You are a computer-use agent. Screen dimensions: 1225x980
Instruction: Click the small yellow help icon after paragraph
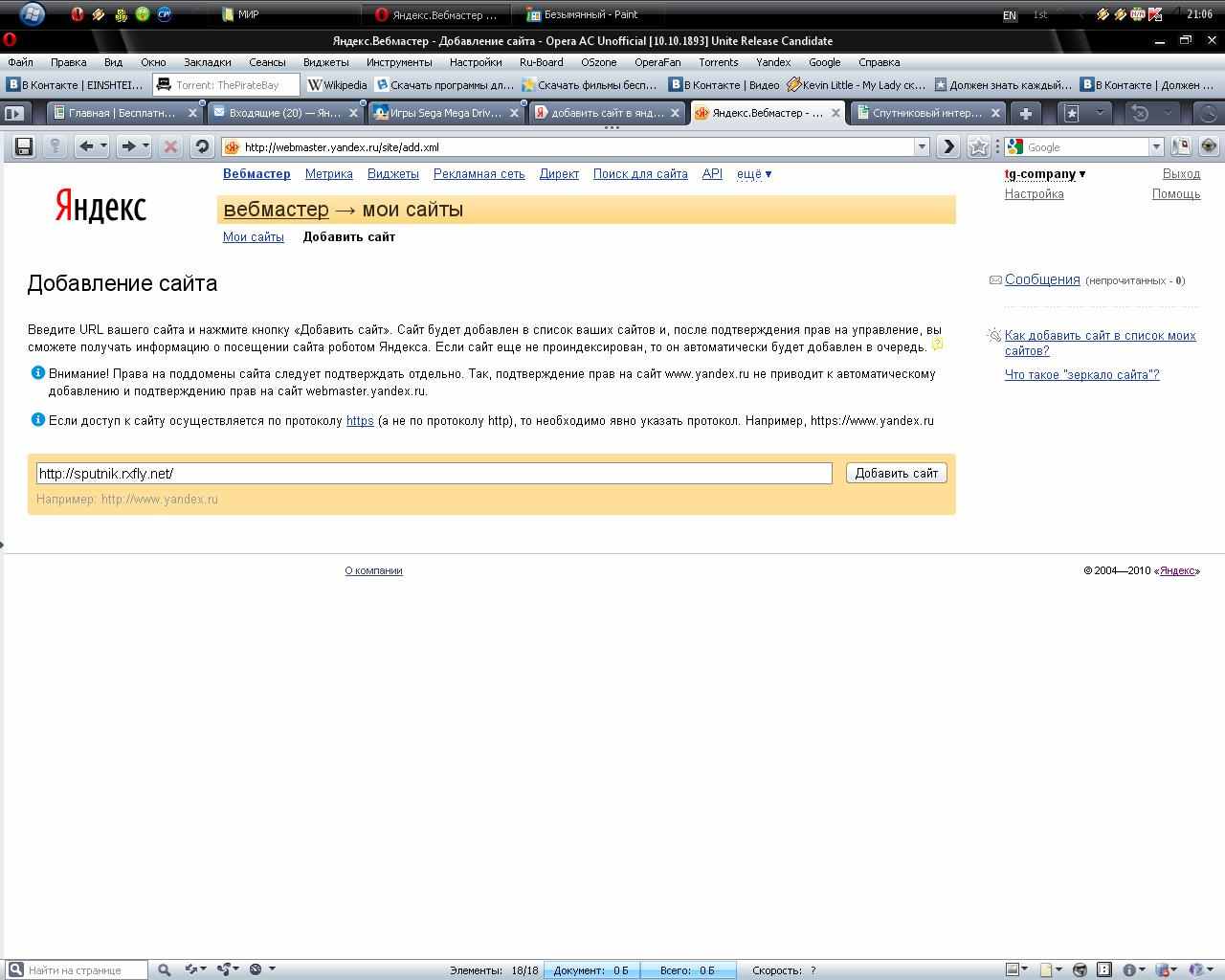click(937, 344)
